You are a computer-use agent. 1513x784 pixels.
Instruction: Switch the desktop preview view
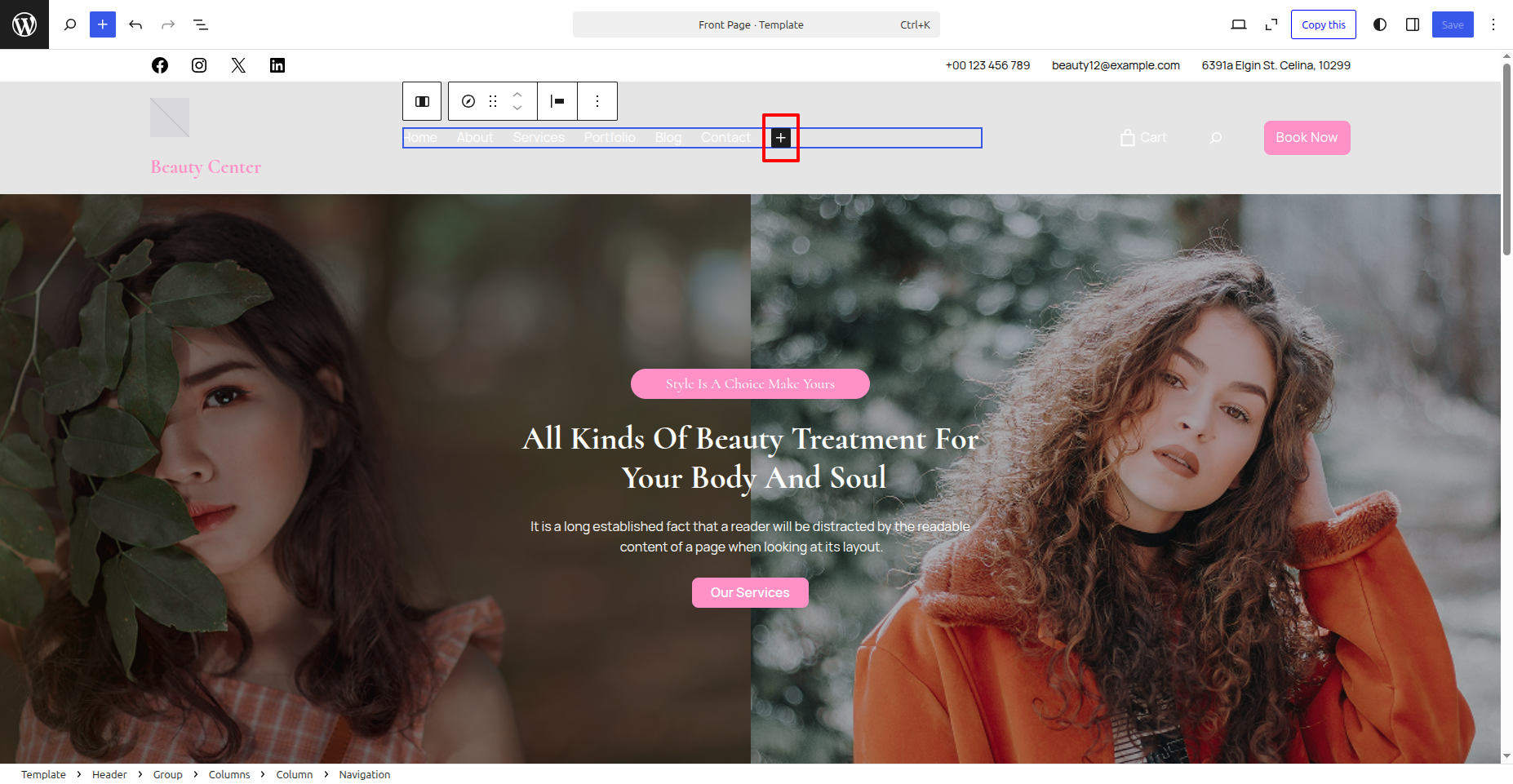[1238, 24]
